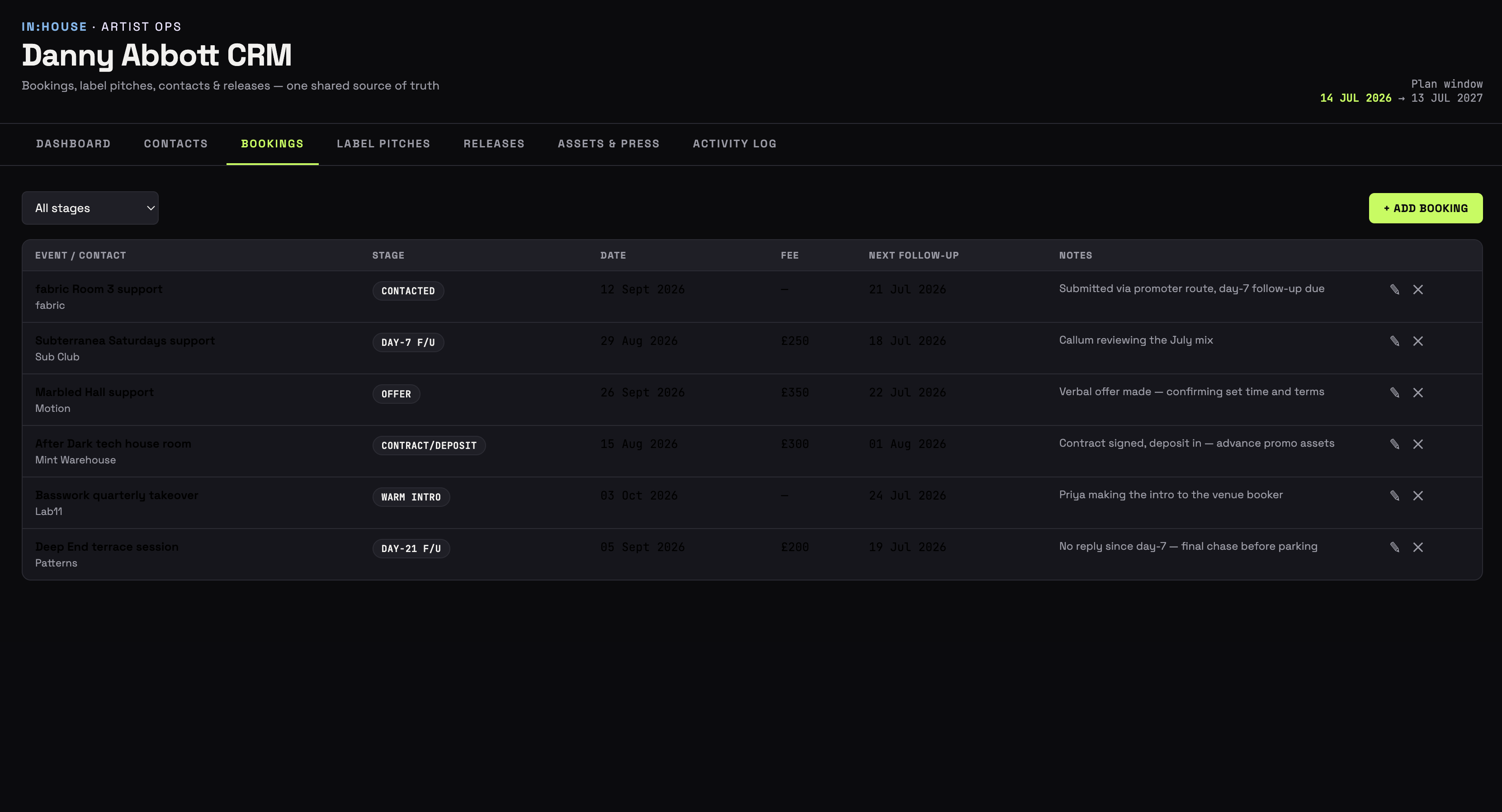Click the Date column header
This screenshot has height=812, width=1502.
tap(614, 255)
